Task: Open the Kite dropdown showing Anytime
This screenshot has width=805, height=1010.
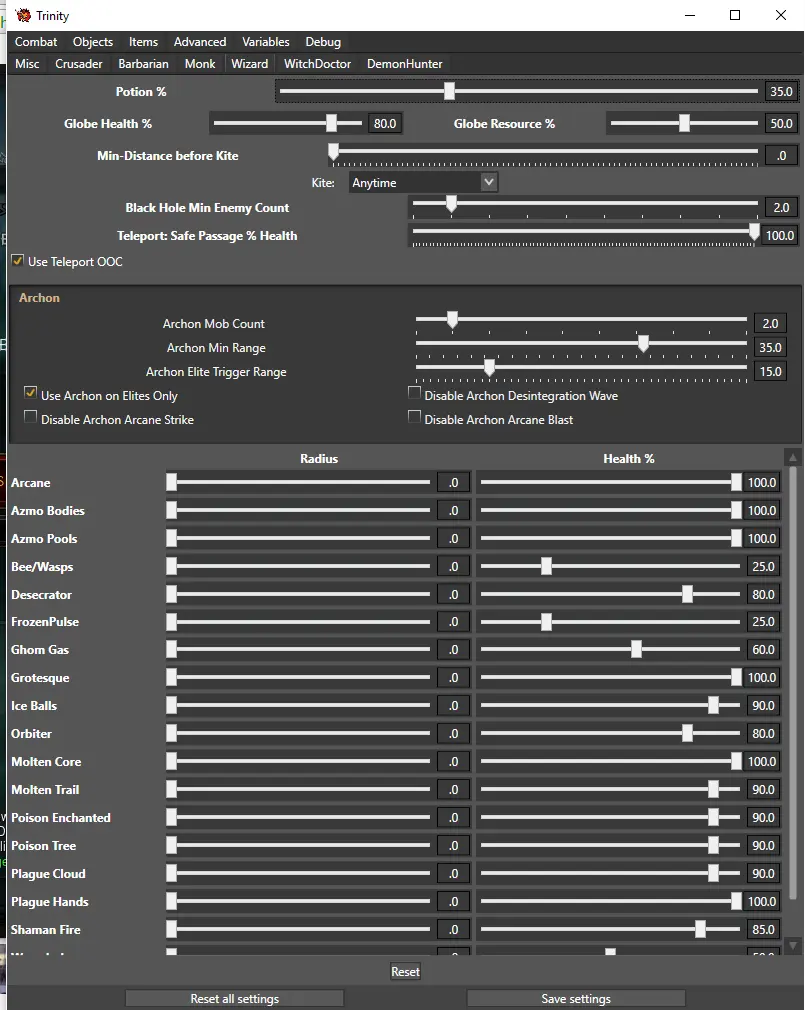Action: click(x=423, y=183)
